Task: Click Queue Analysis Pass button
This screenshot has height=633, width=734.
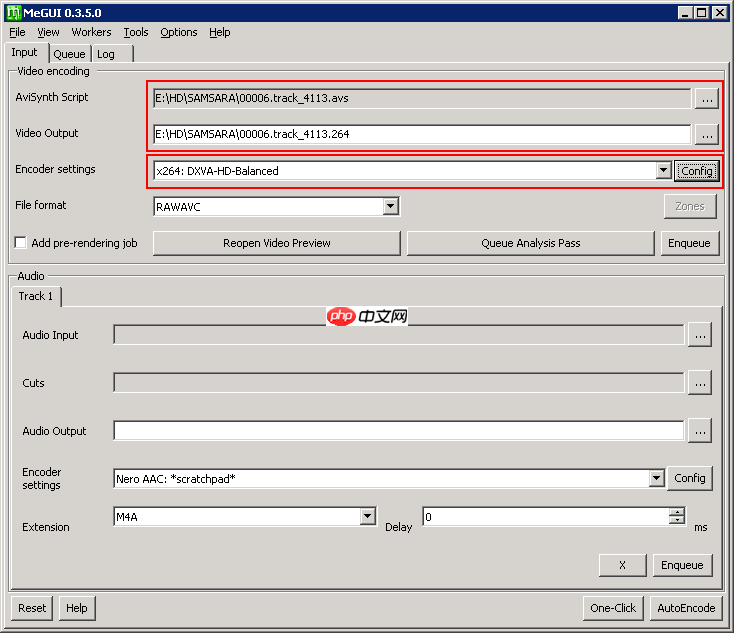Action: [530, 243]
